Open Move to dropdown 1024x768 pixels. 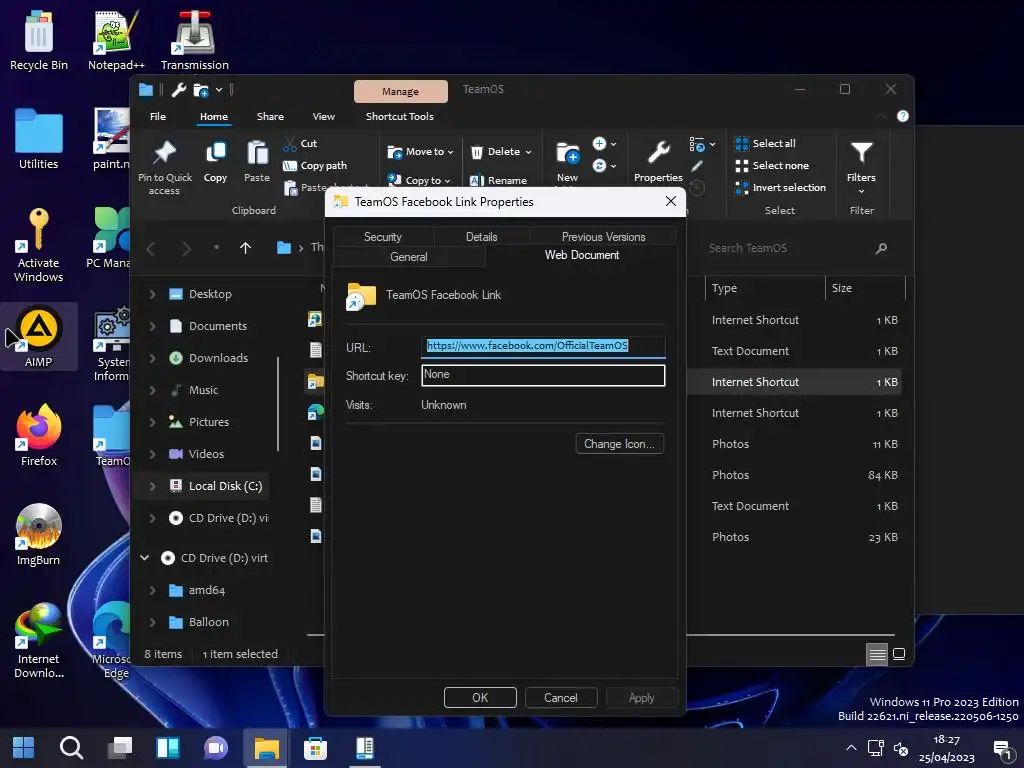pos(421,152)
